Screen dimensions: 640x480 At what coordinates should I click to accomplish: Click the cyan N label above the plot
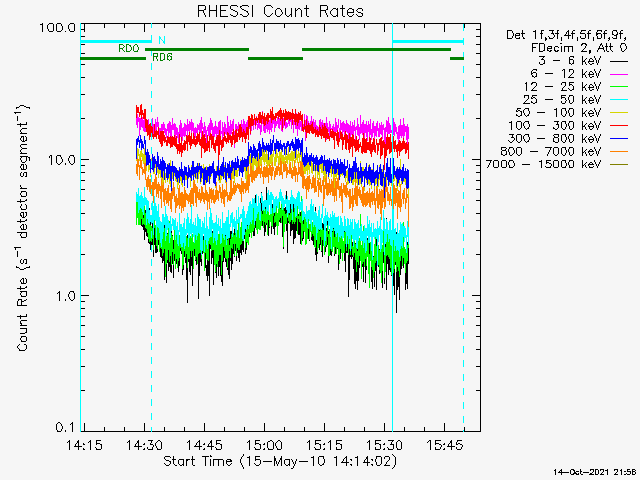[162, 40]
